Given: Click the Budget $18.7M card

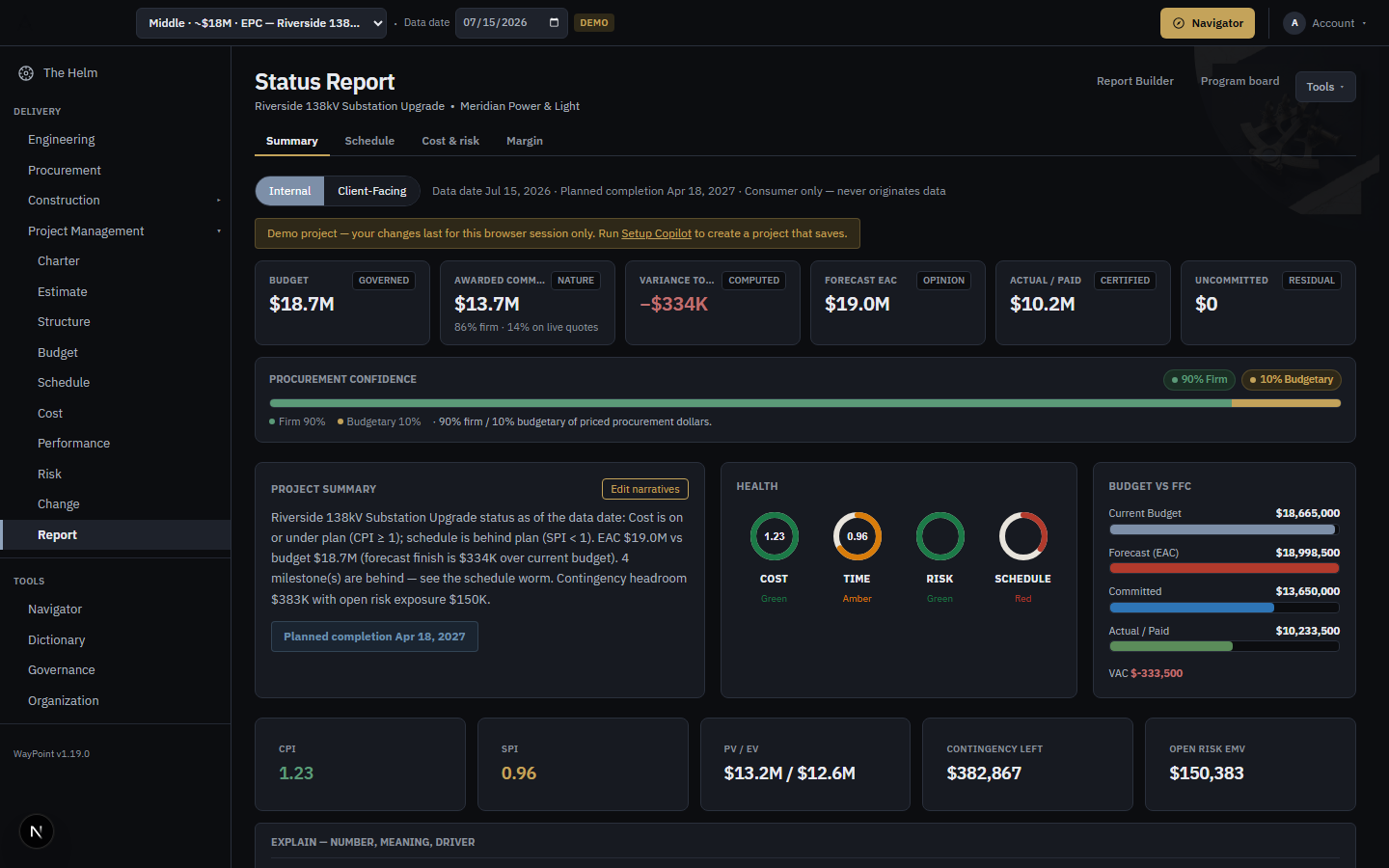Looking at the screenshot, I should 342,303.
